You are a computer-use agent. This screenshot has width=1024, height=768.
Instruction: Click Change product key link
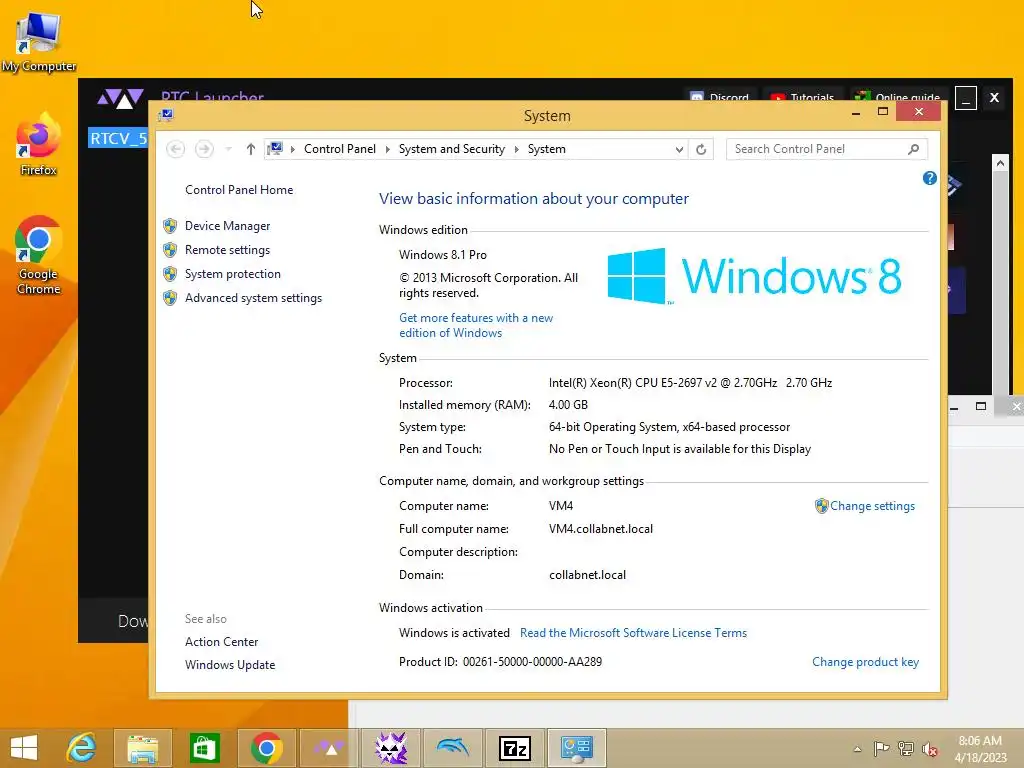[x=865, y=662]
